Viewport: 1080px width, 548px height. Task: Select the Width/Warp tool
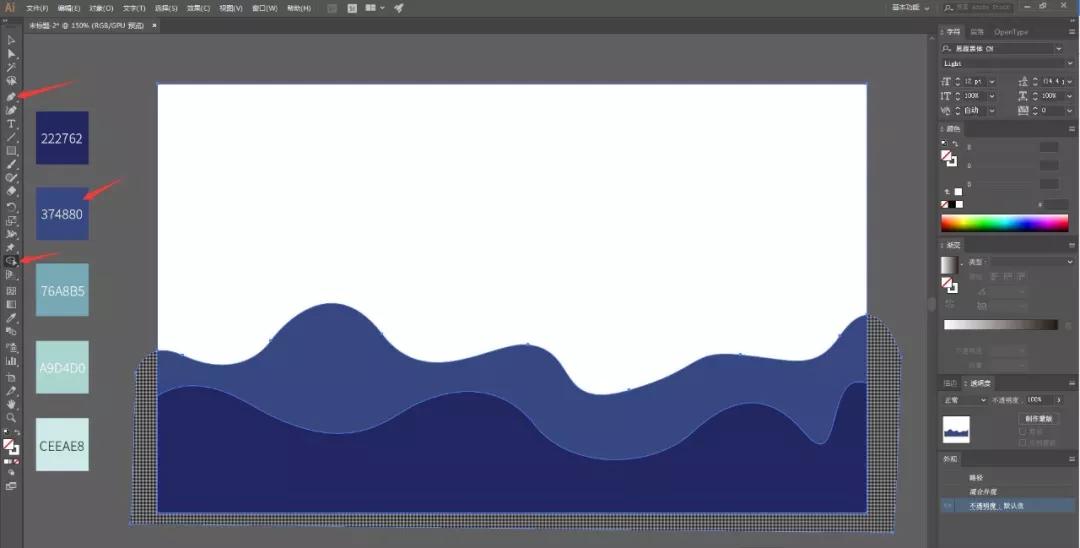pyautogui.click(x=11, y=235)
